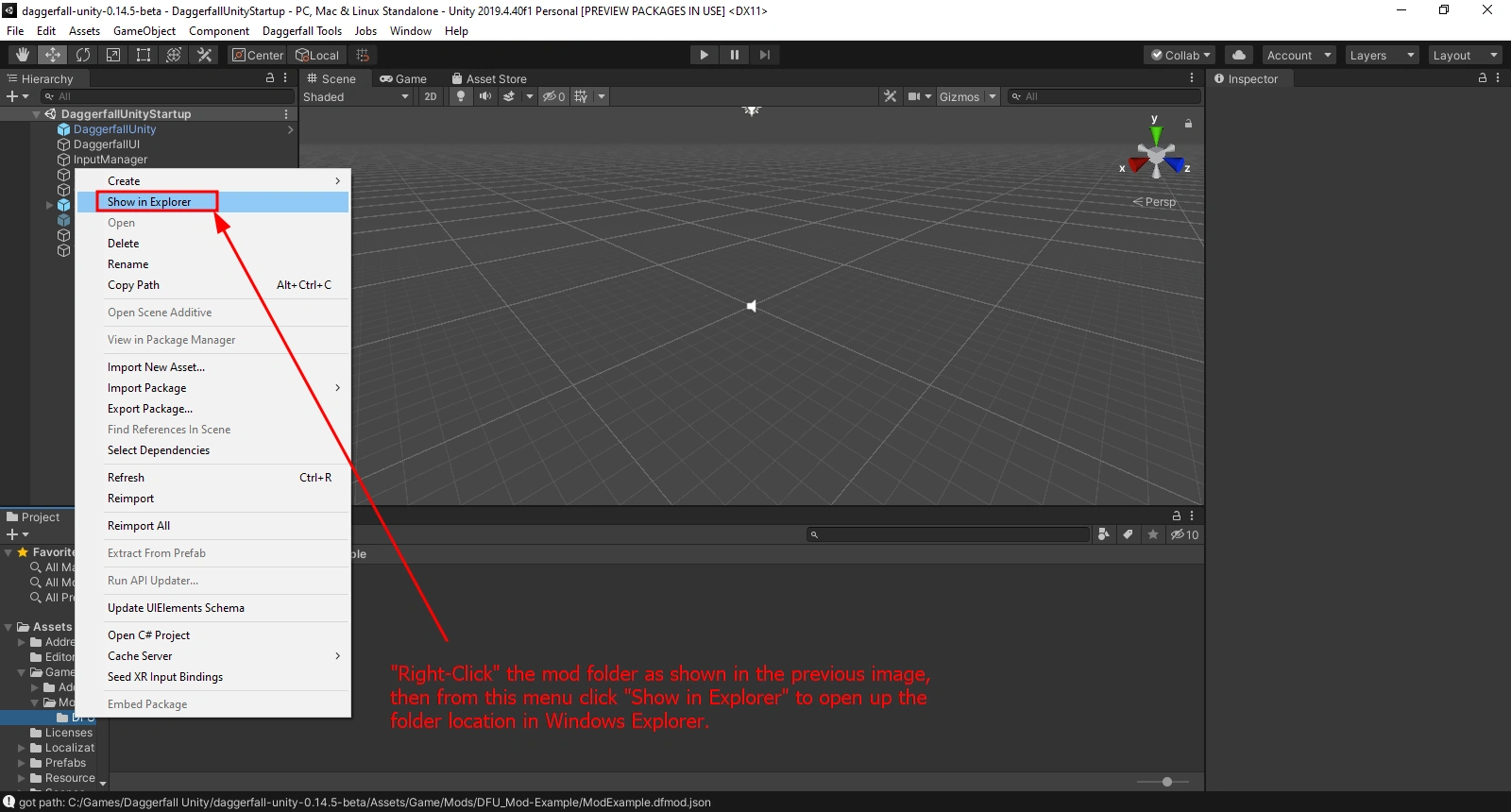Select Export Package from context menu
This screenshot has height=812, width=1511.
pos(213,409)
